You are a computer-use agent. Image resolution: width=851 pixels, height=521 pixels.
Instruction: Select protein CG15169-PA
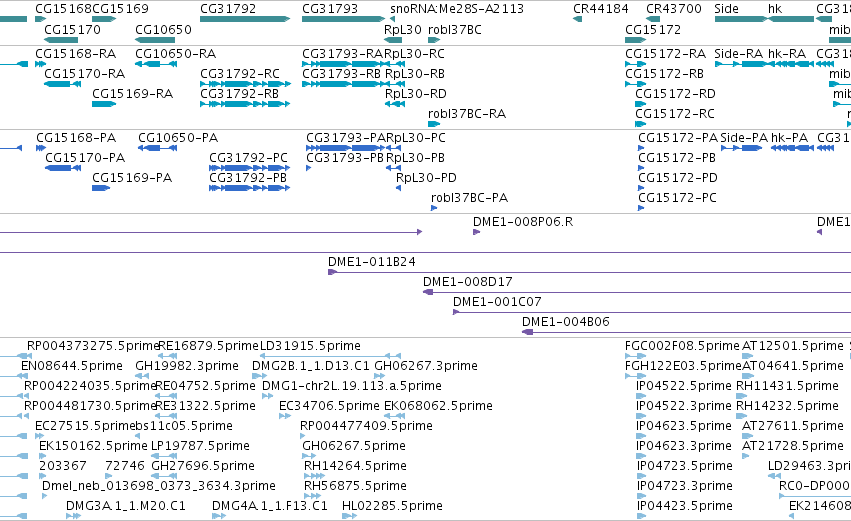(101, 188)
